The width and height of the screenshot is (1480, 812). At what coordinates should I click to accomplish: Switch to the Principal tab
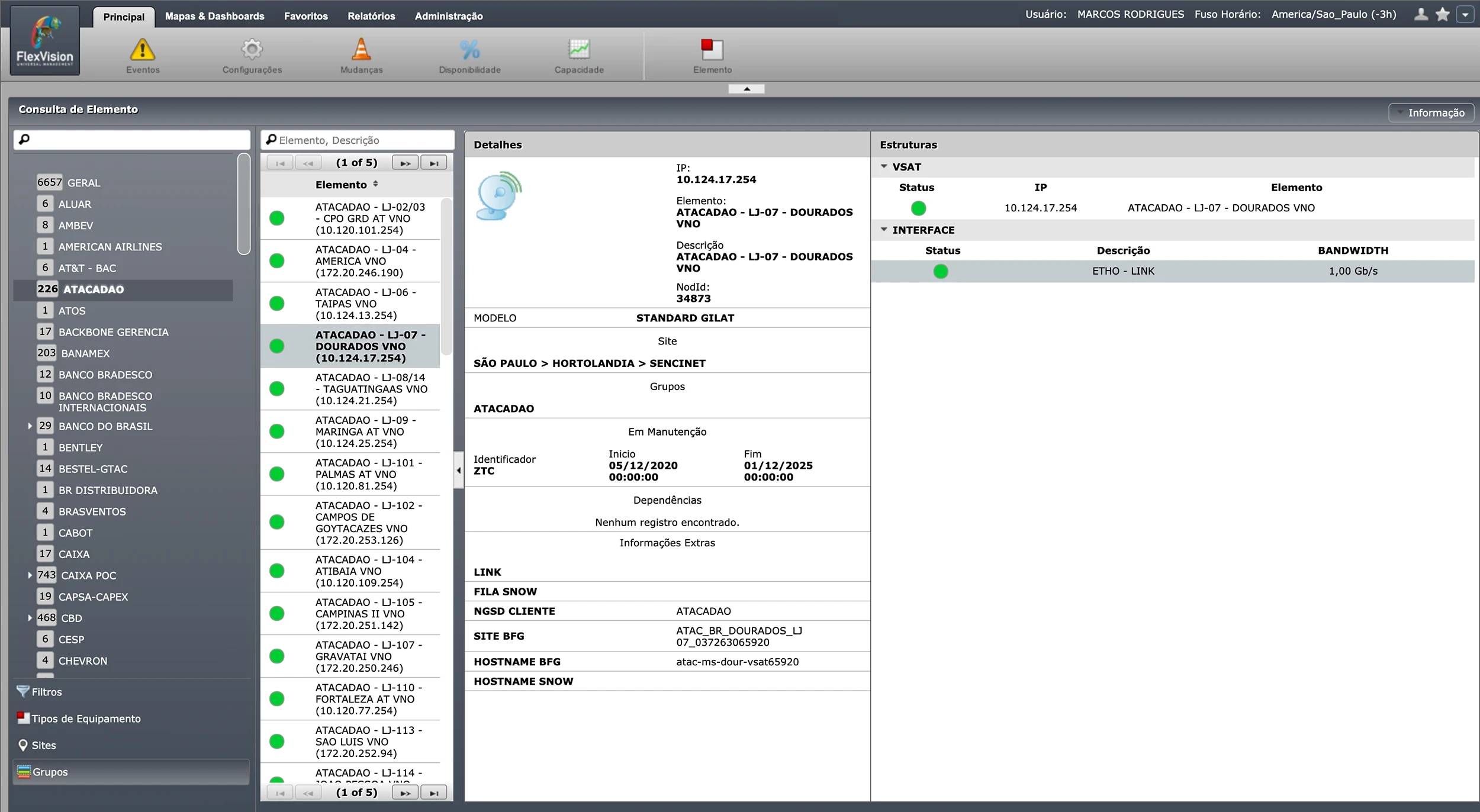click(124, 17)
